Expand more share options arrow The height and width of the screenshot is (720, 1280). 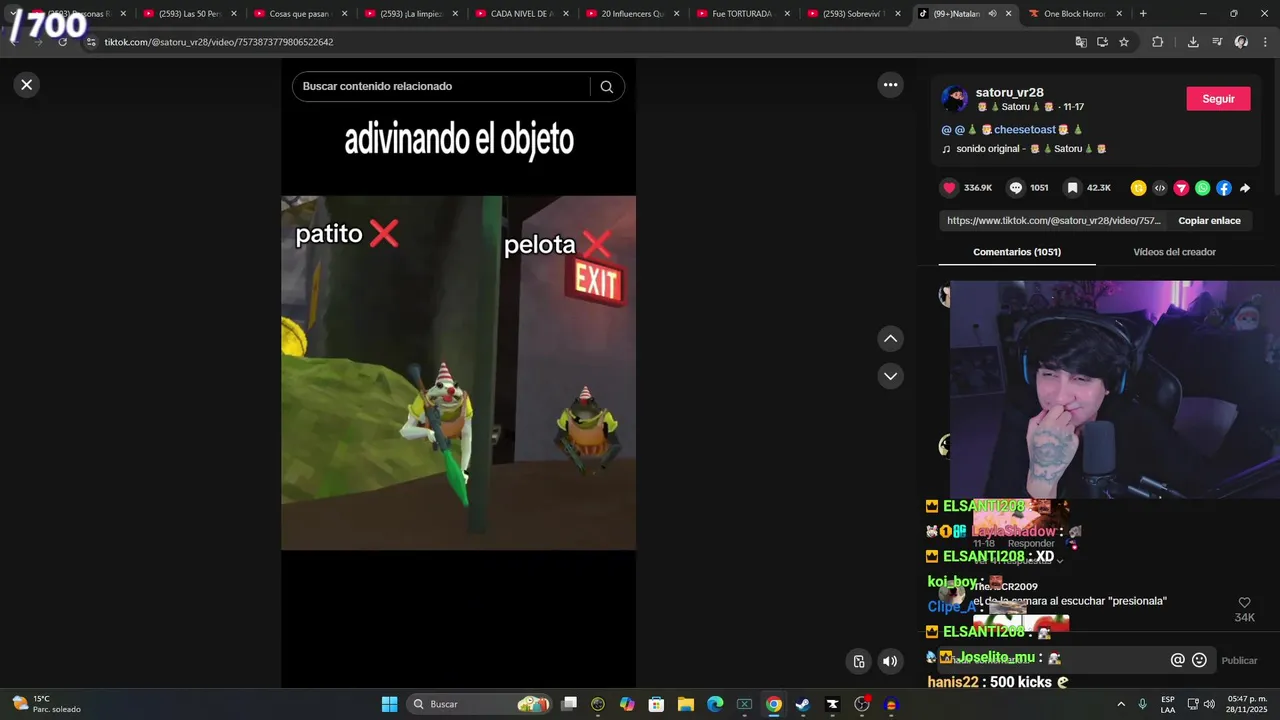1245,188
